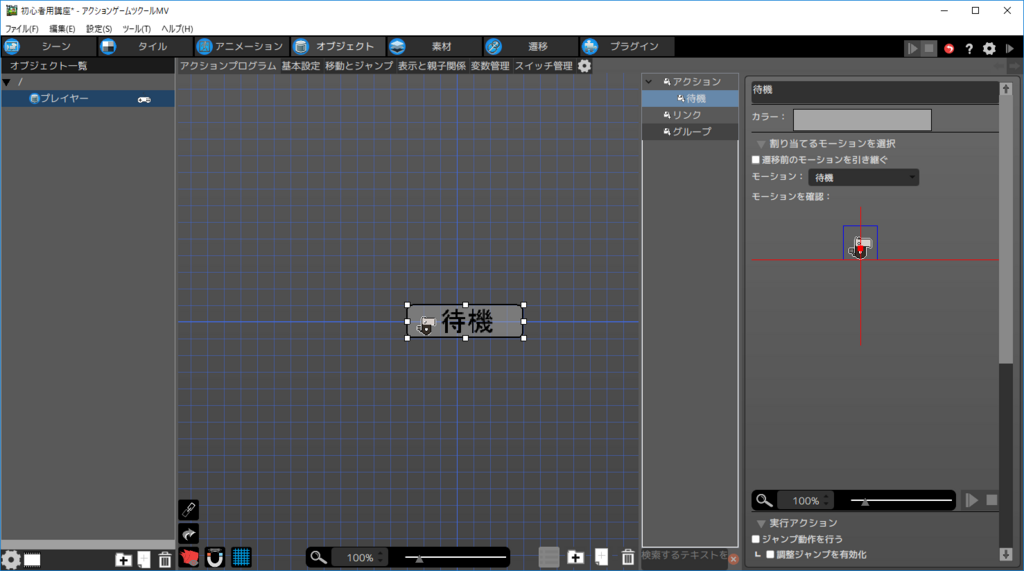Viewport: 1024px width, 571px height.
Task: Open help via the question mark icon
Action: pyautogui.click(x=969, y=48)
